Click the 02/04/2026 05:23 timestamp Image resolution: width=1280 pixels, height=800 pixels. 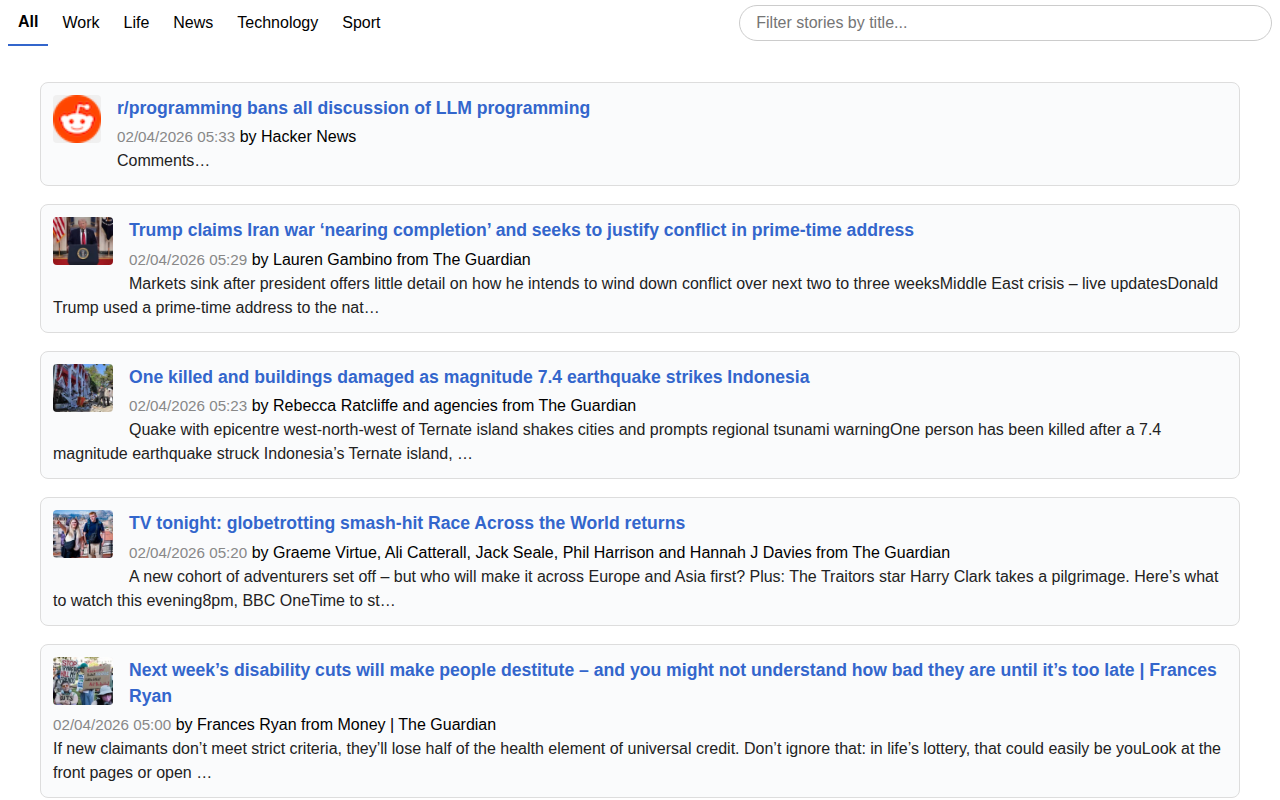(188, 406)
